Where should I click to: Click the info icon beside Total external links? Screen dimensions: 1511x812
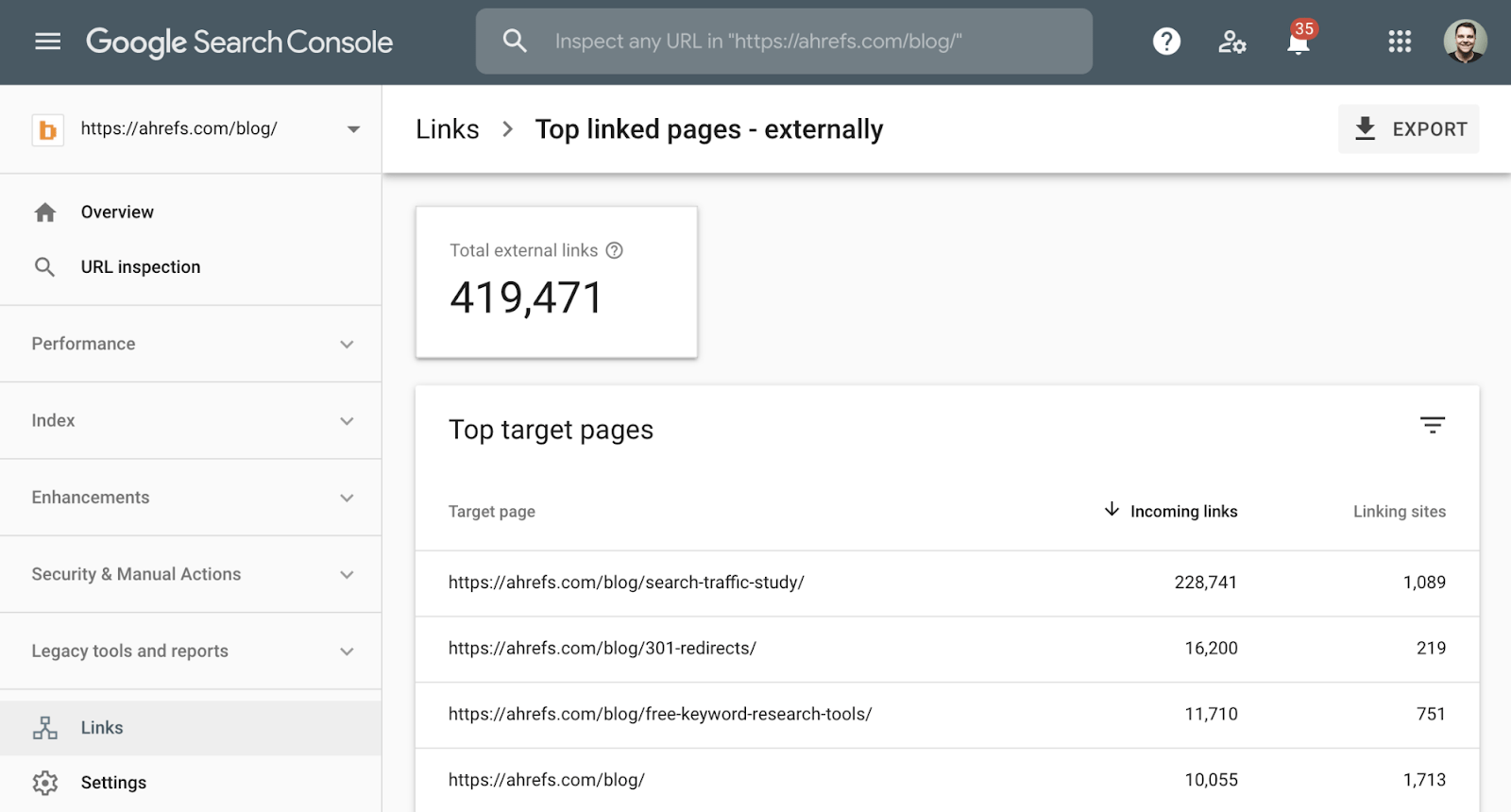pos(615,250)
